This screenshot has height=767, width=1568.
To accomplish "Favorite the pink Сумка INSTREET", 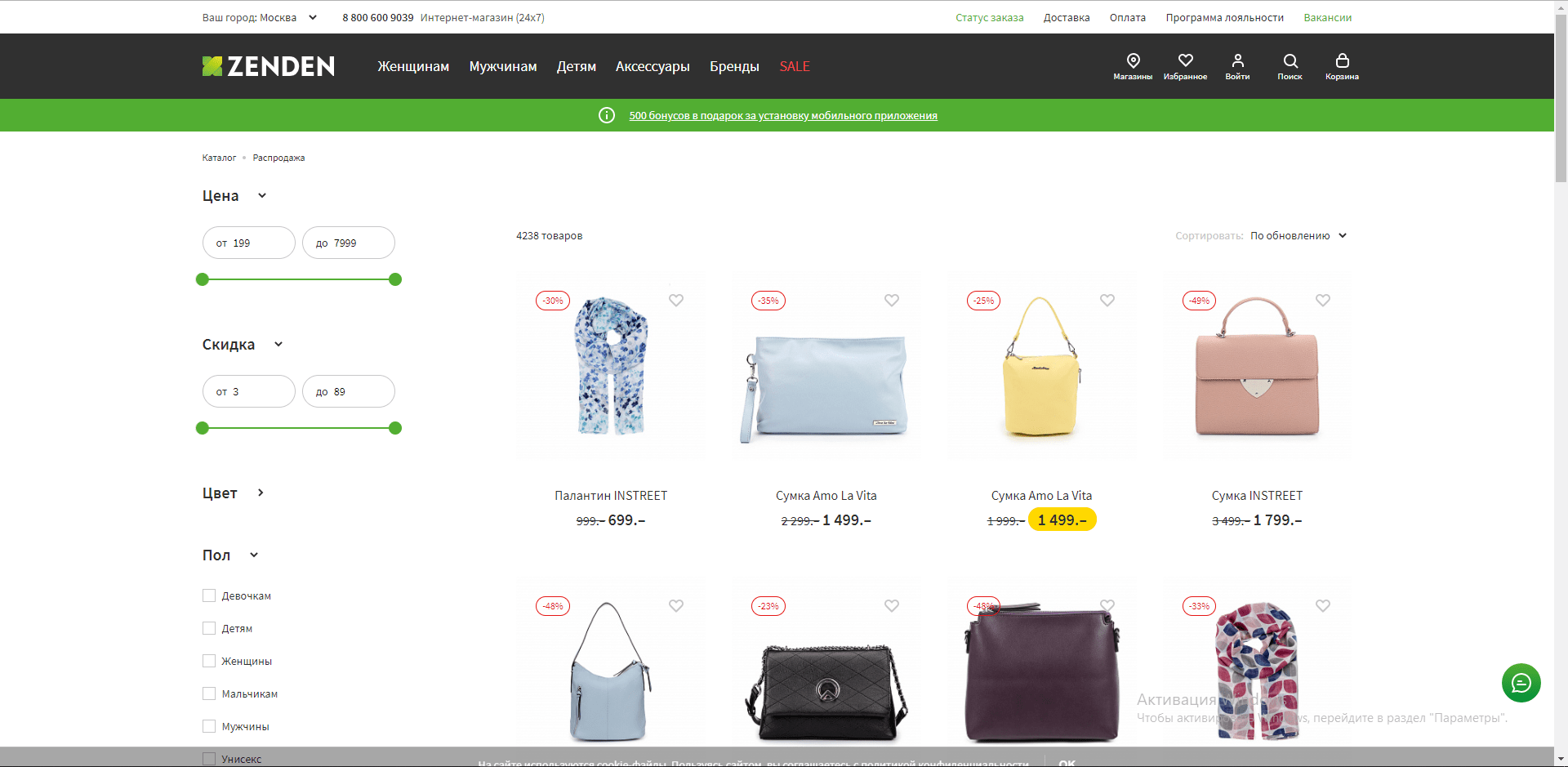I will pyautogui.click(x=1323, y=300).
